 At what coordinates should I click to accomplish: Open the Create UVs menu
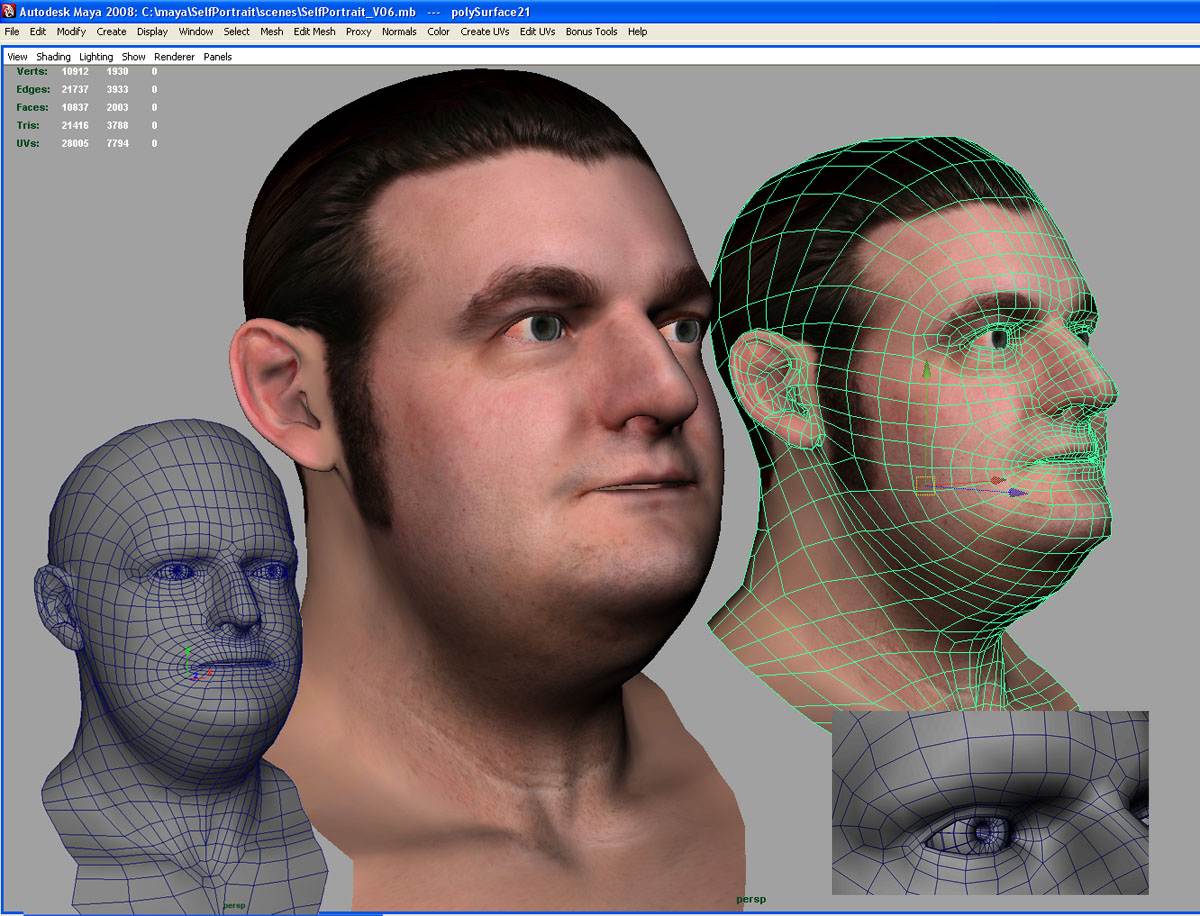coord(485,32)
